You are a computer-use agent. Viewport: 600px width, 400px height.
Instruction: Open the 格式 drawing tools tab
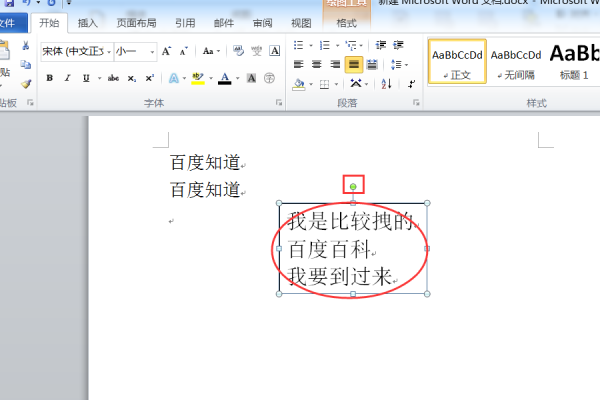tap(347, 23)
